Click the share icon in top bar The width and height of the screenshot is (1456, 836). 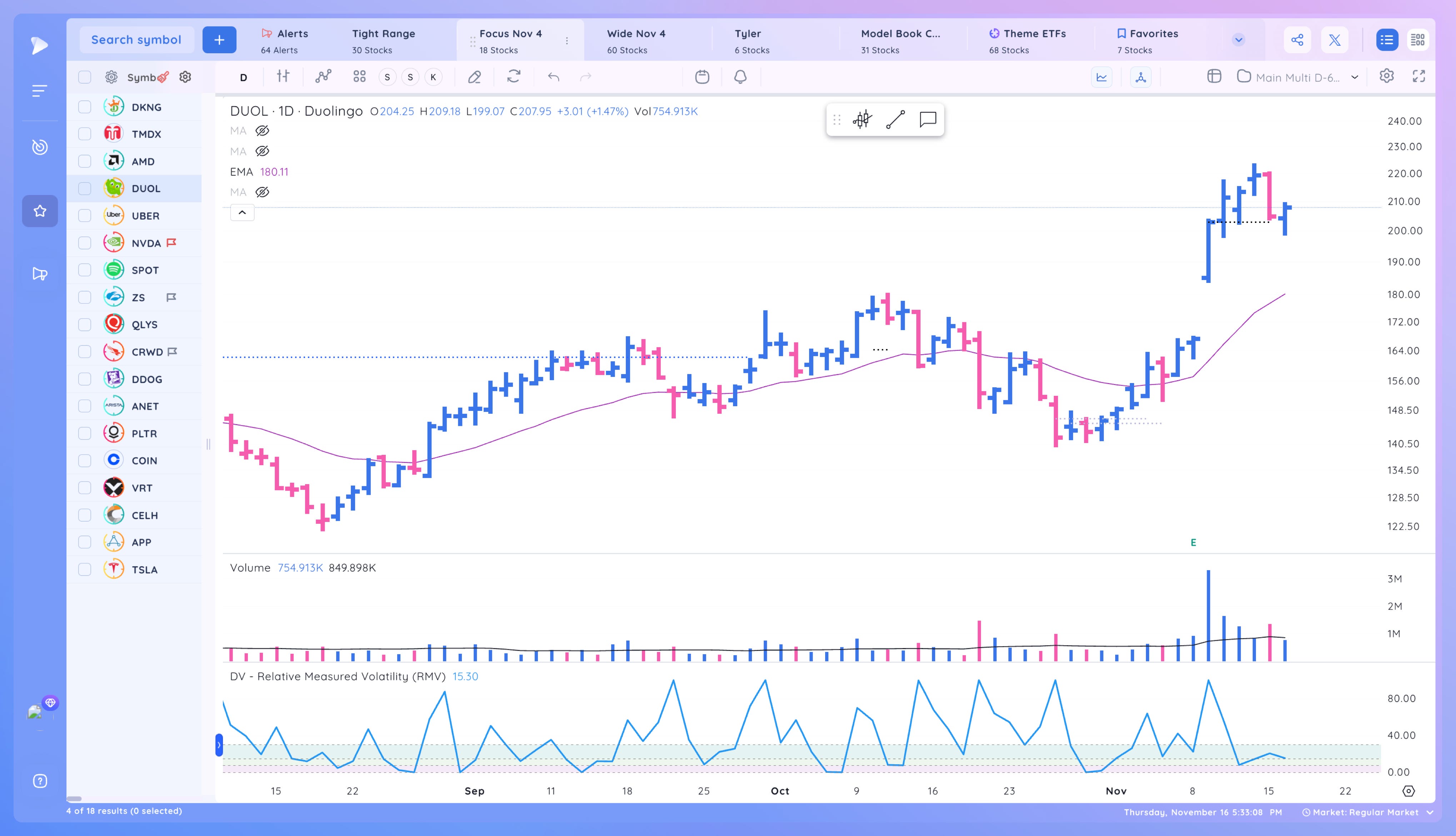pyautogui.click(x=1297, y=40)
